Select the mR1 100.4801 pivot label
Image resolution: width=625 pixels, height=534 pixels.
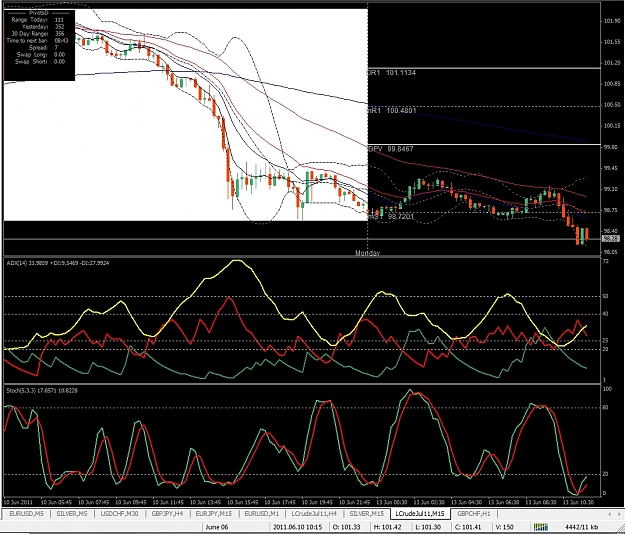pyautogui.click(x=391, y=110)
